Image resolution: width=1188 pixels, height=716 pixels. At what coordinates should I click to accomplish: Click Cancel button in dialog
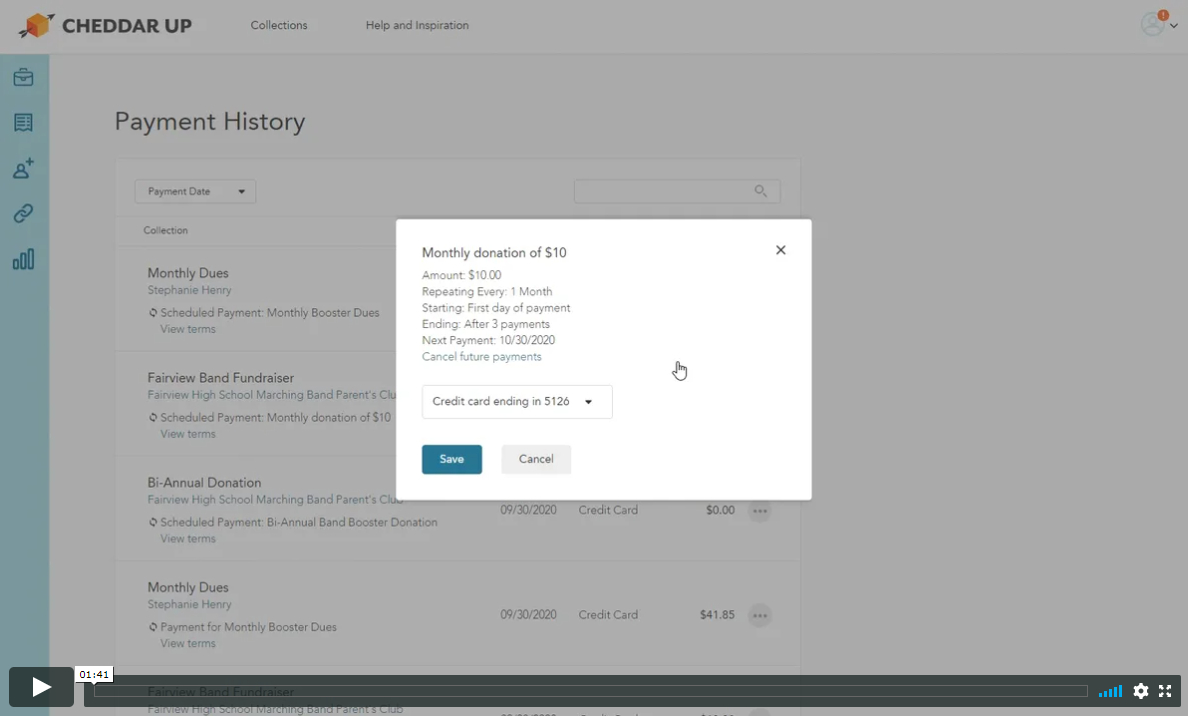[x=536, y=459]
